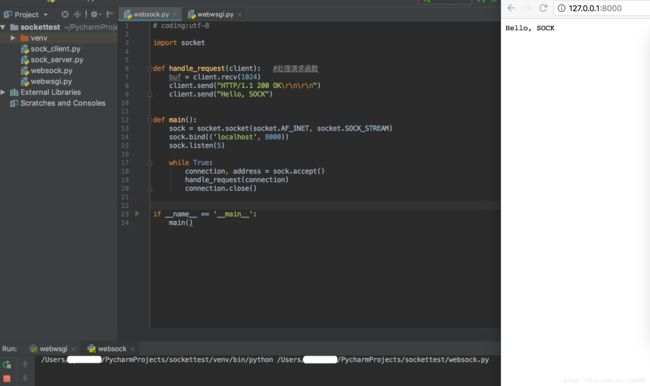
Task: Switch to the websock.py editor tab
Action: click(x=151, y=15)
